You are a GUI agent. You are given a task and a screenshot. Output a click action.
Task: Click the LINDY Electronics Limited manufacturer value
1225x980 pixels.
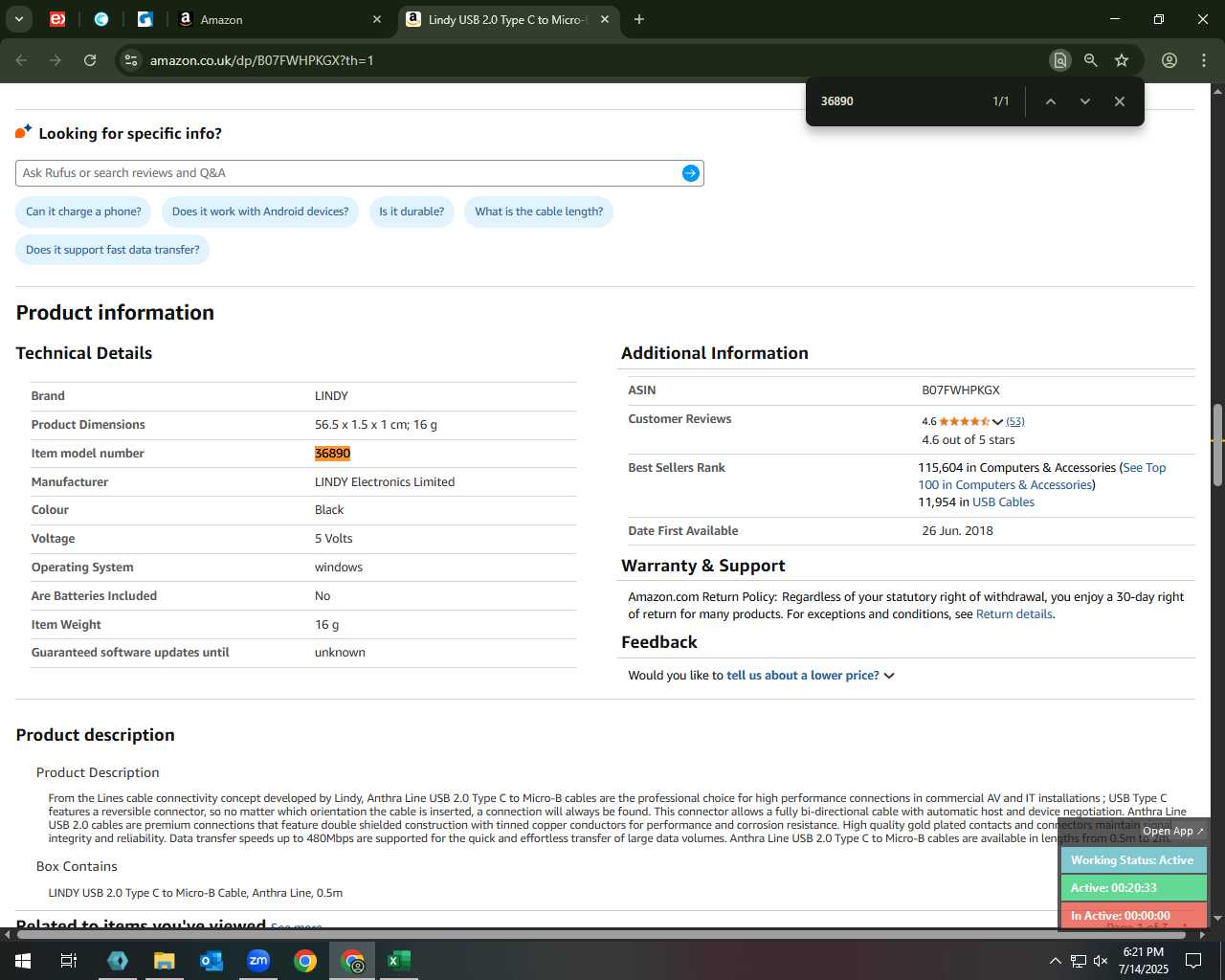point(385,482)
